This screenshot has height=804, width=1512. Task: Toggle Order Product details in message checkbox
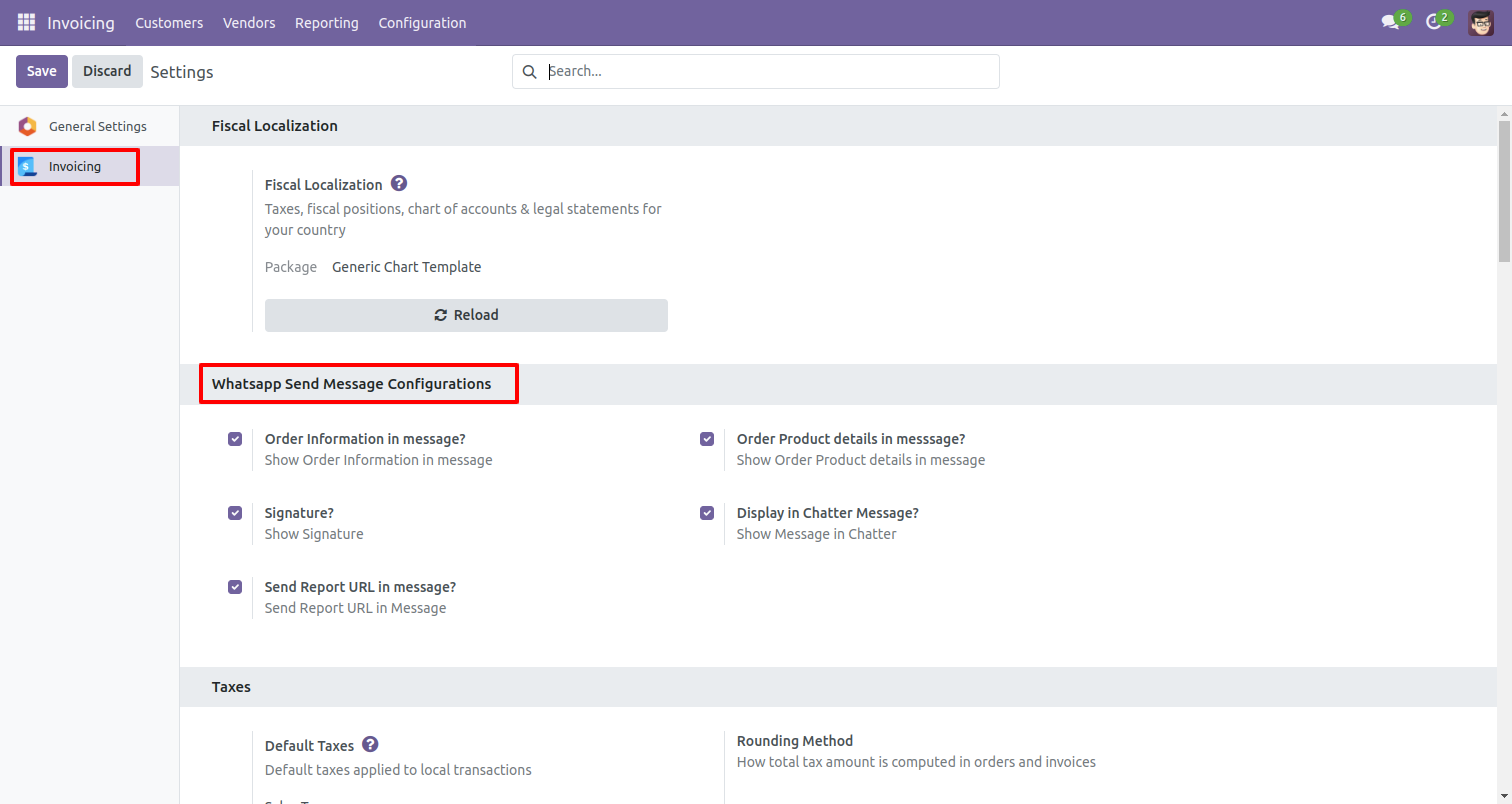[707, 438]
